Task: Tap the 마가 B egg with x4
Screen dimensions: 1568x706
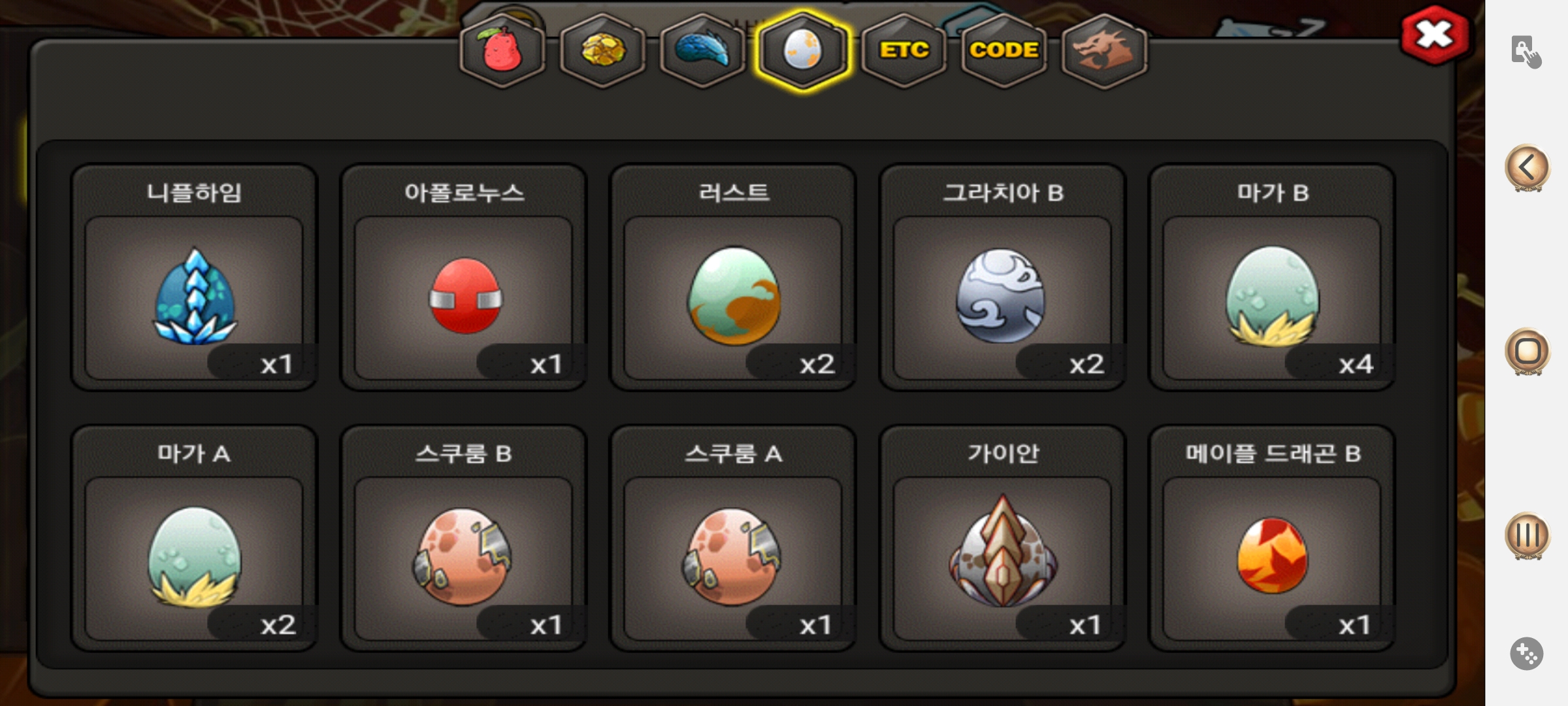Action: pos(1272,277)
